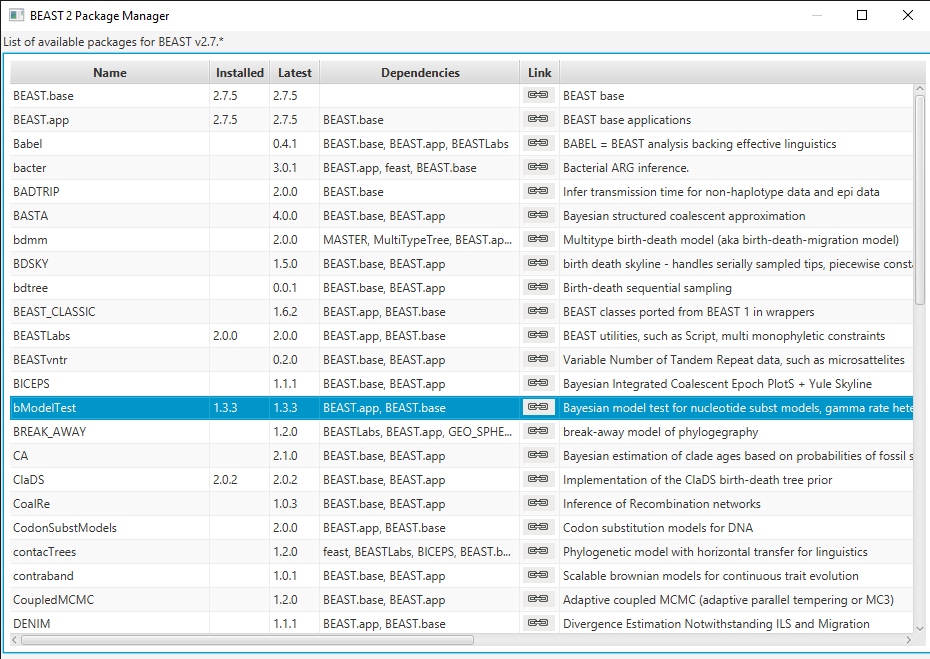Sort by the Installed column header
Screen dimensions: 930x659
240,72
